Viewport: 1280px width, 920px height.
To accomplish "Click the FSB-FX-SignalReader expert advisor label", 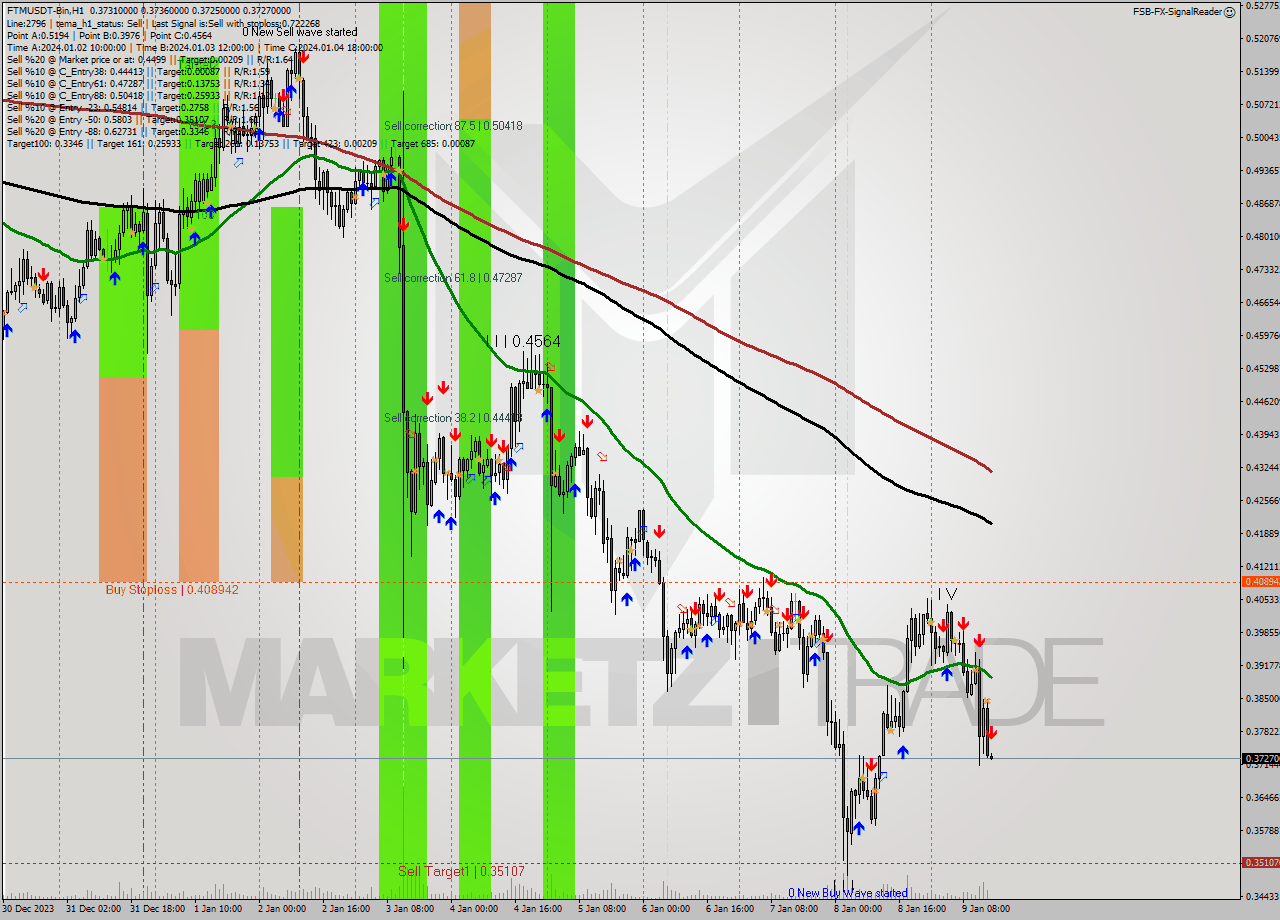I will point(1177,12).
